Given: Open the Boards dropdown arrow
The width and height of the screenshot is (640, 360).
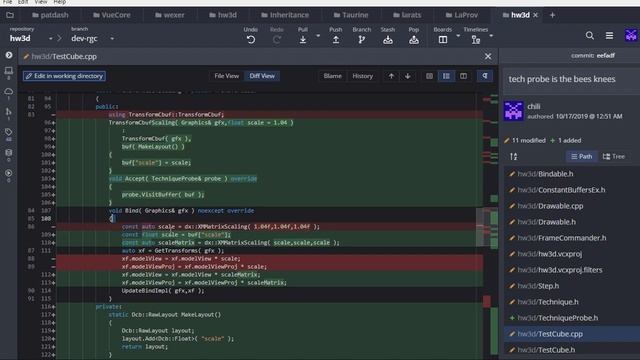Looking at the screenshot, I should [458, 36].
